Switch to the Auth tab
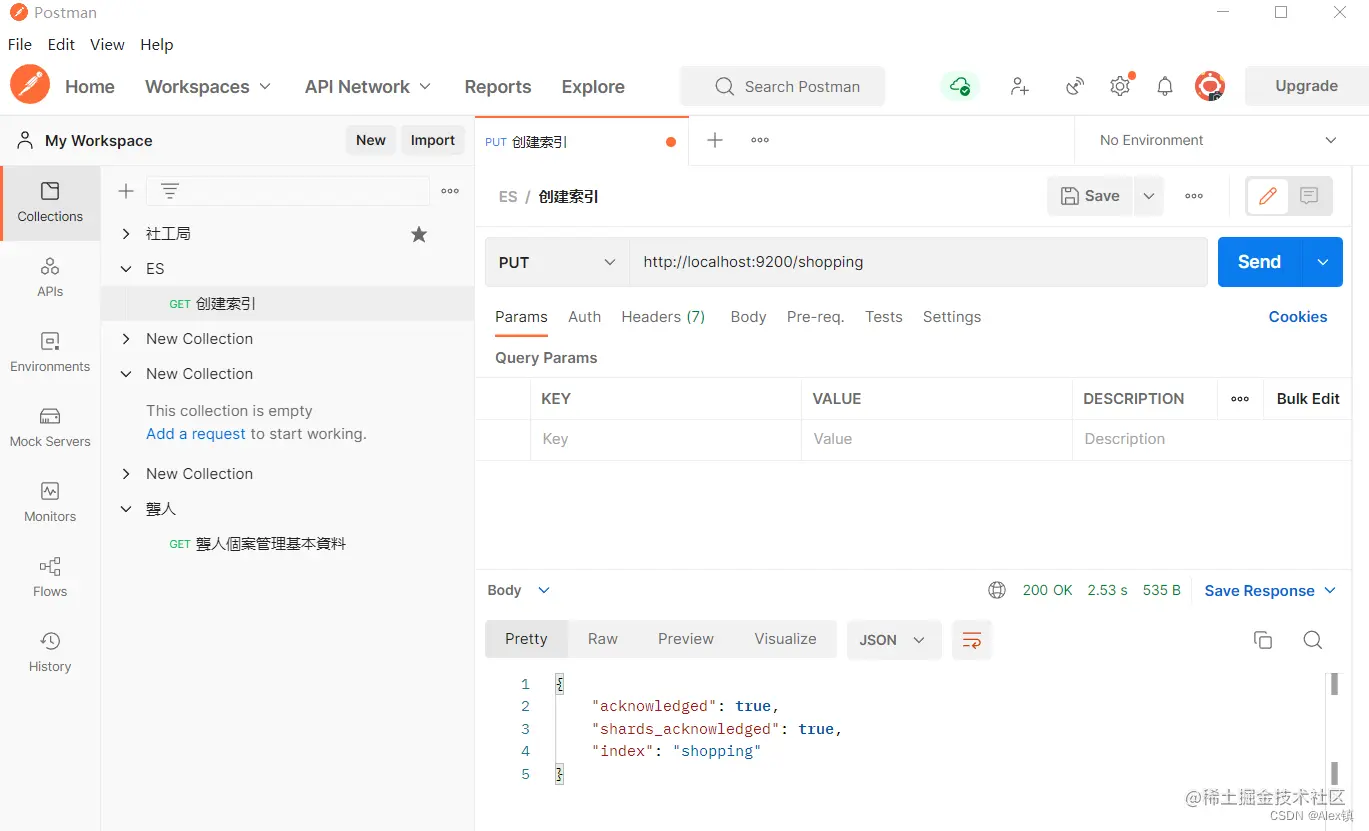 click(x=584, y=317)
